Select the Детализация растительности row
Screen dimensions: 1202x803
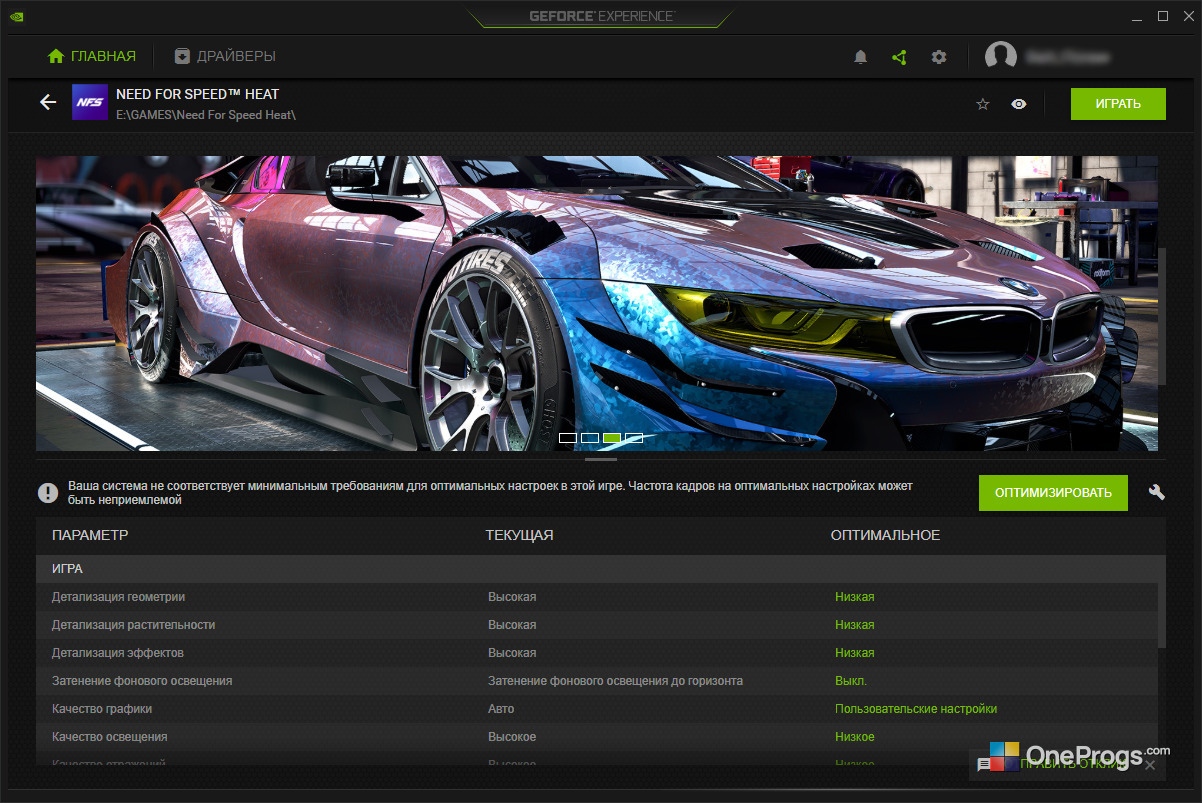coord(597,625)
